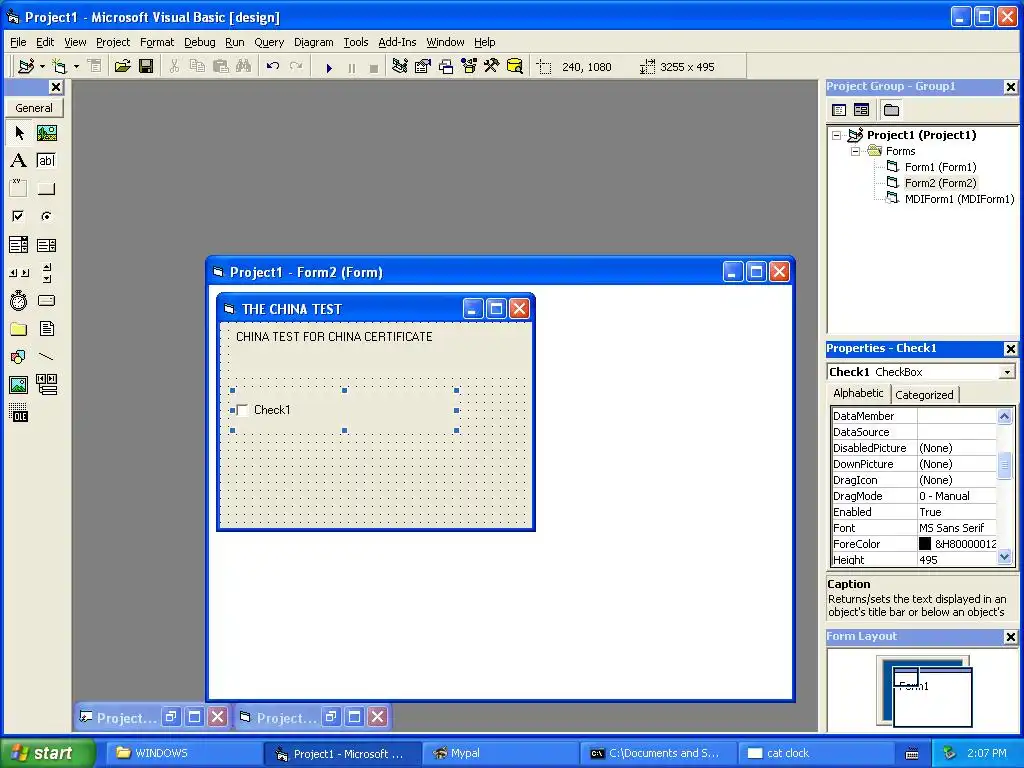Open the File menu
1024x768 pixels.
pyautogui.click(x=18, y=42)
